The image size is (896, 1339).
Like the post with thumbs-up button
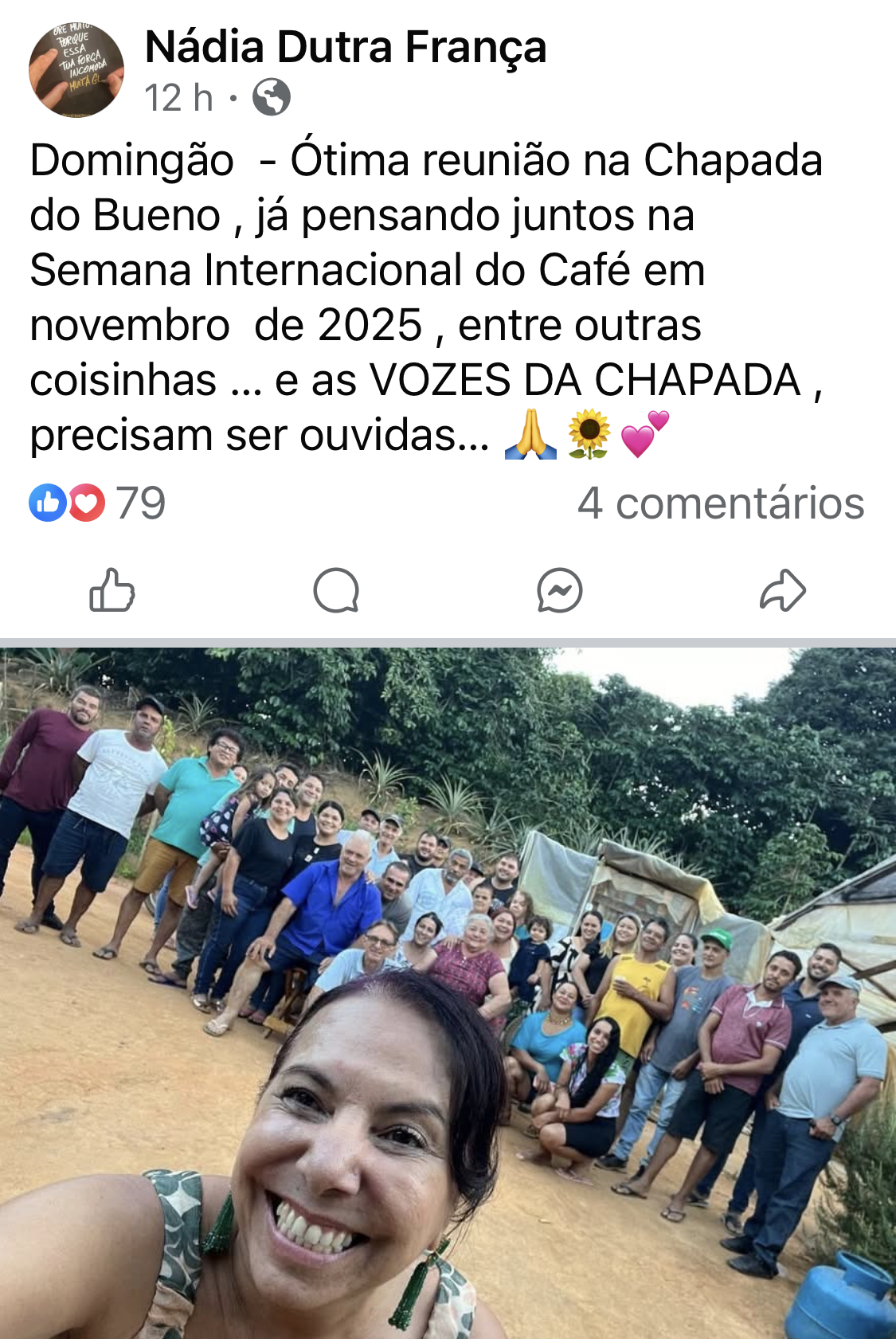coord(112,590)
